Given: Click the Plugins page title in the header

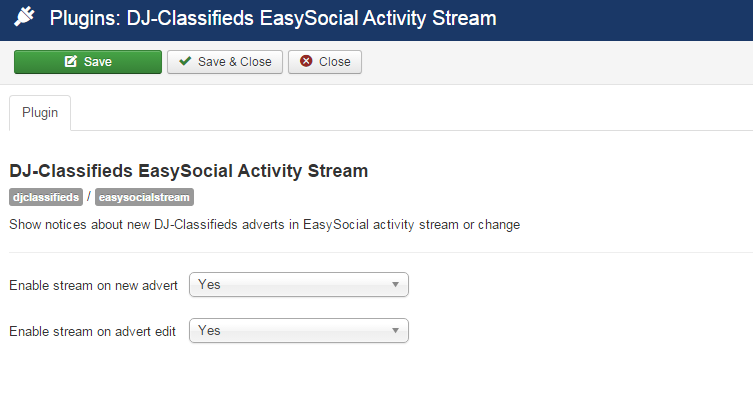Looking at the screenshot, I should [x=272, y=19].
